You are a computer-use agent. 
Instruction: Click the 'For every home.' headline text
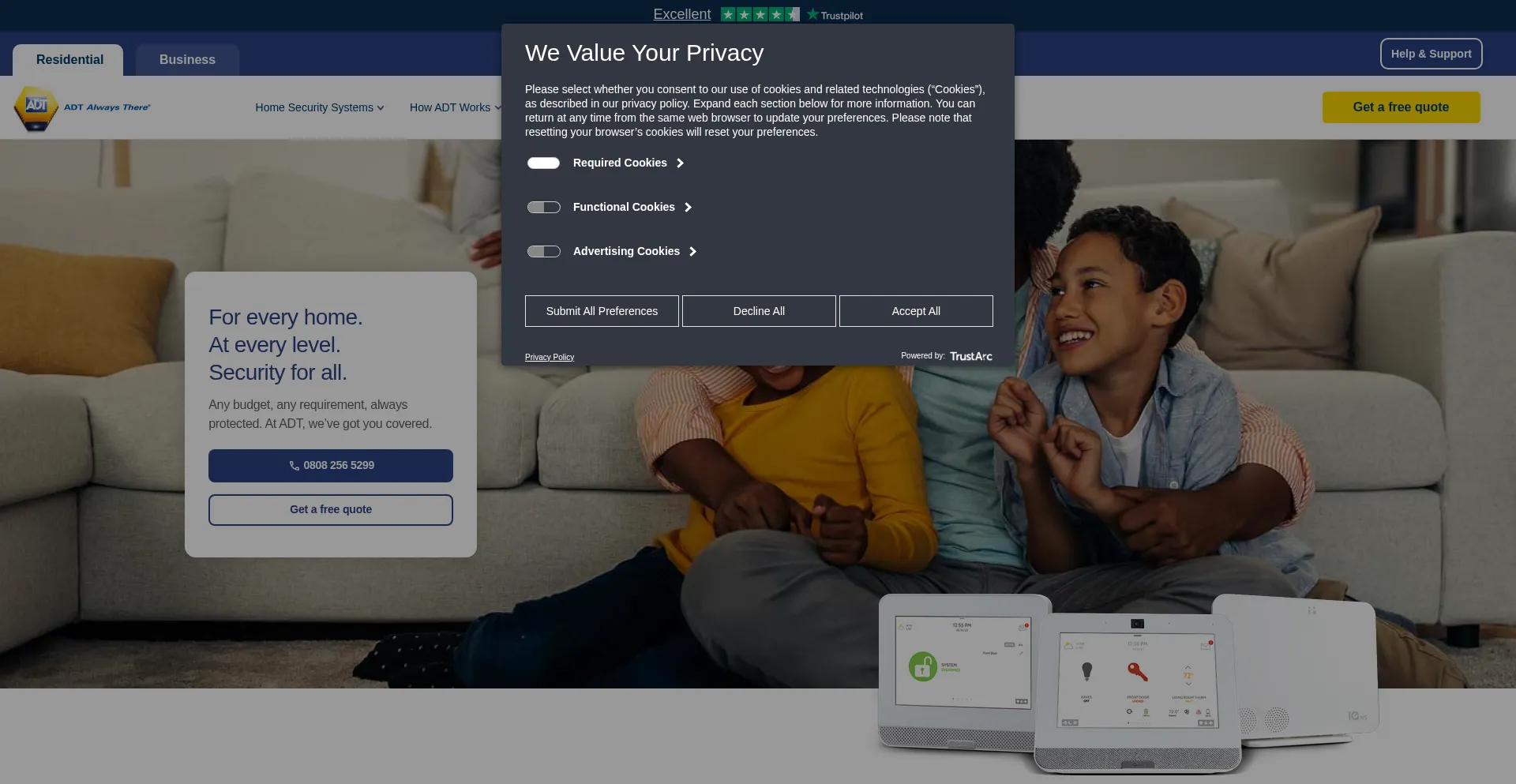coord(285,317)
